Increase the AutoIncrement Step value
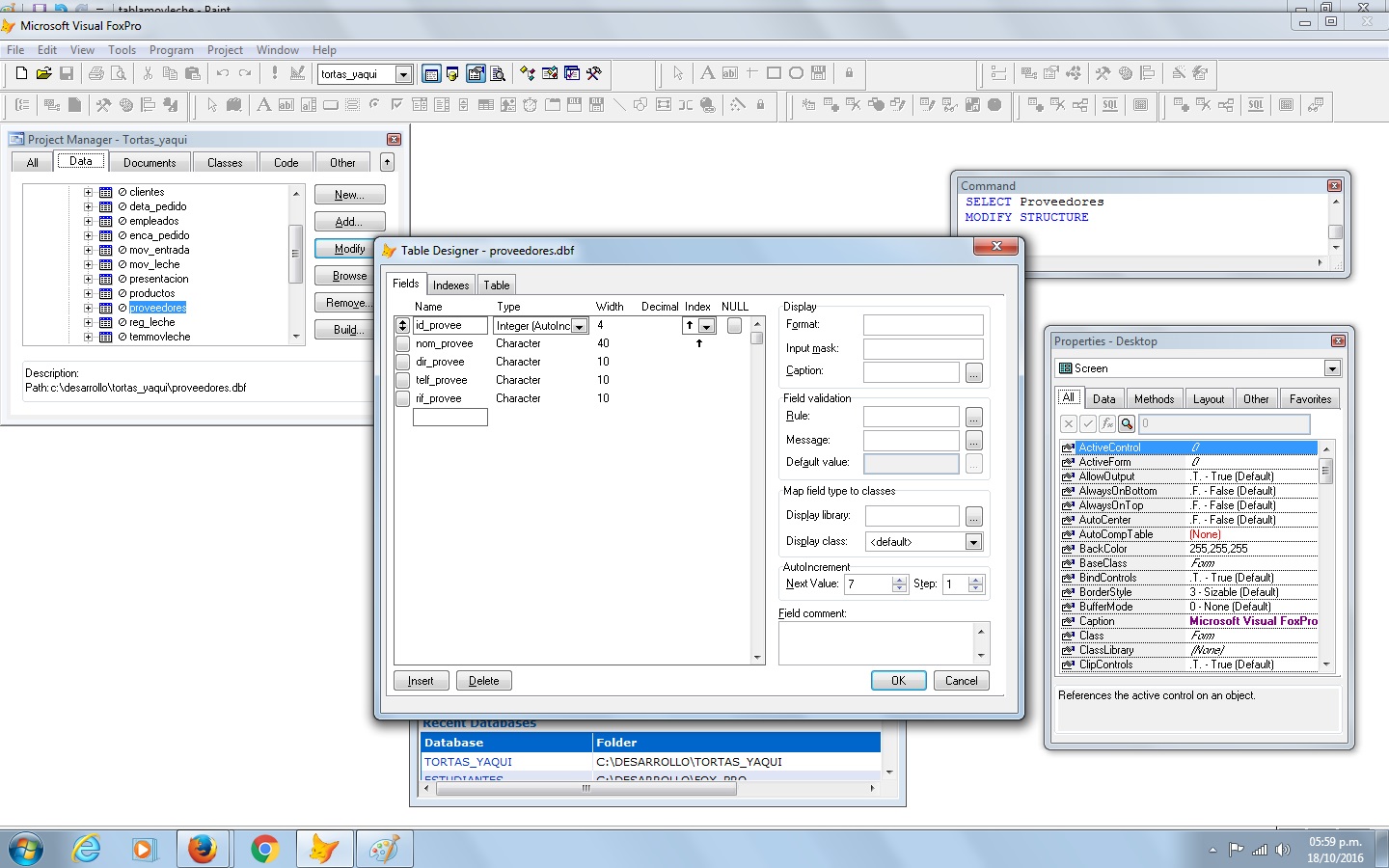This screenshot has width=1389, height=868. click(x=975, y=580)
